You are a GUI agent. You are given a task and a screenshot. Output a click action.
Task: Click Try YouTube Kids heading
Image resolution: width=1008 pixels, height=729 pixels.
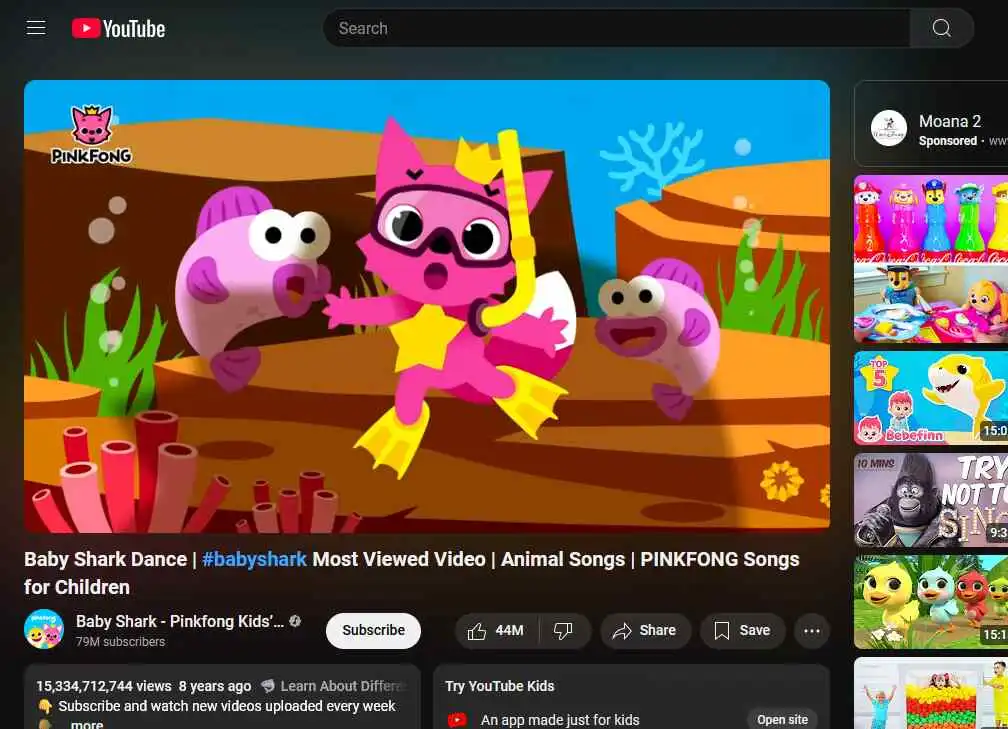pos(500,686)
